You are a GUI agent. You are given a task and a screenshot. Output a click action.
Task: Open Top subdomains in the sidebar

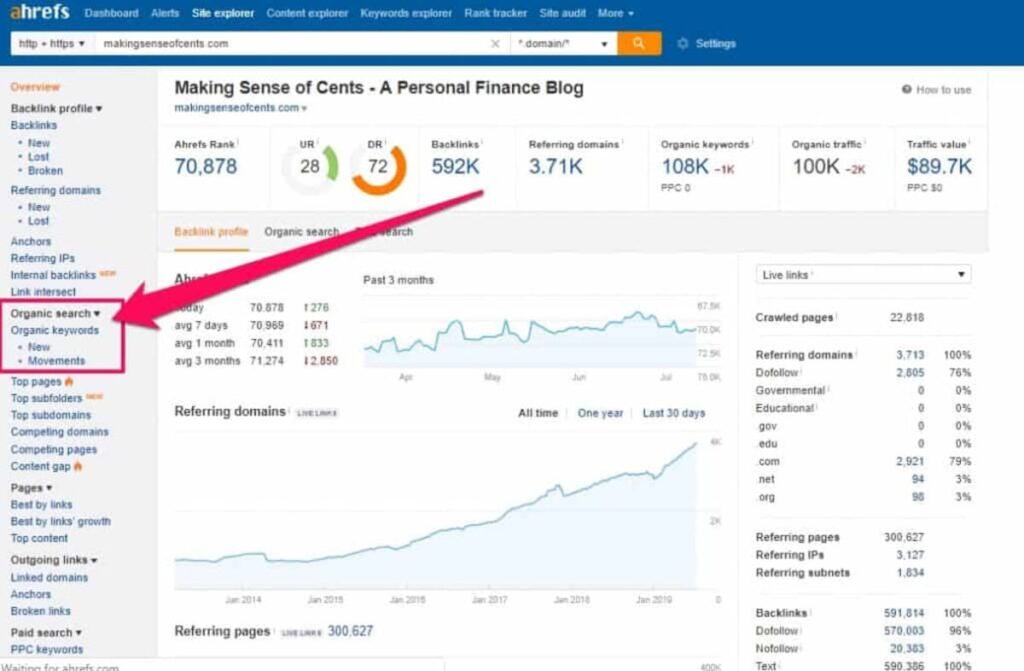coord(51,416)
